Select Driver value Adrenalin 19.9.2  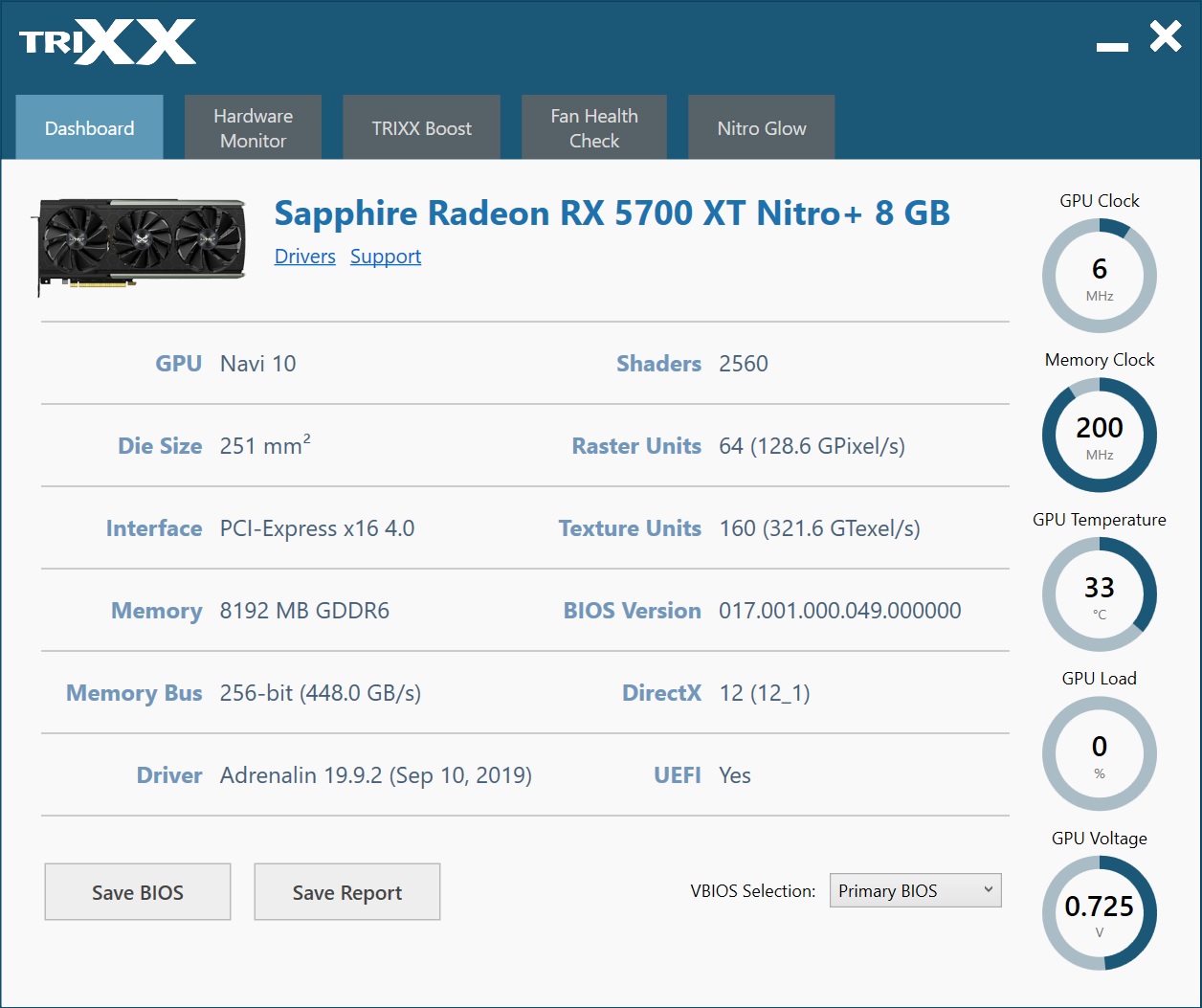(376, 775)
